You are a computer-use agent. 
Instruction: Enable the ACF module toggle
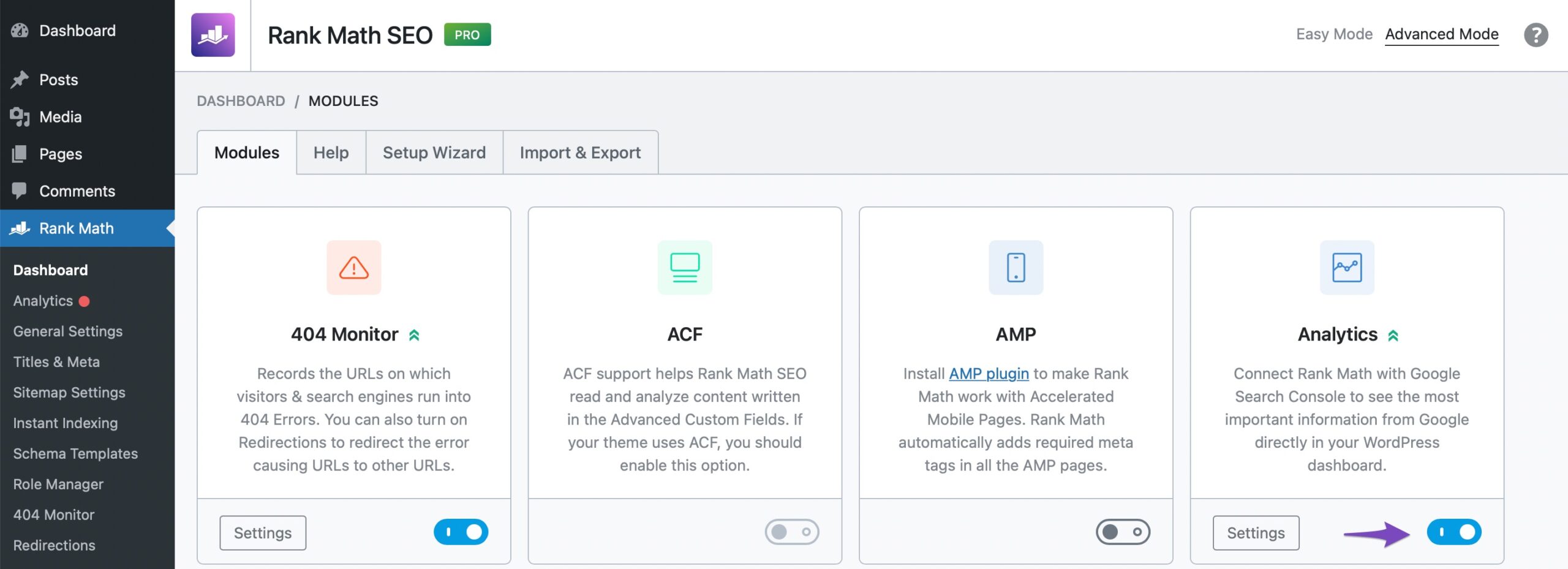791,532
